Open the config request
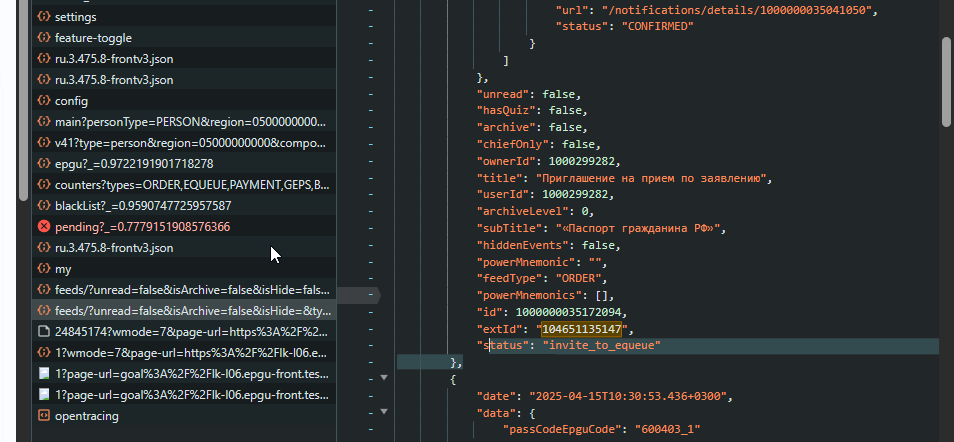 tap(184, 101)
